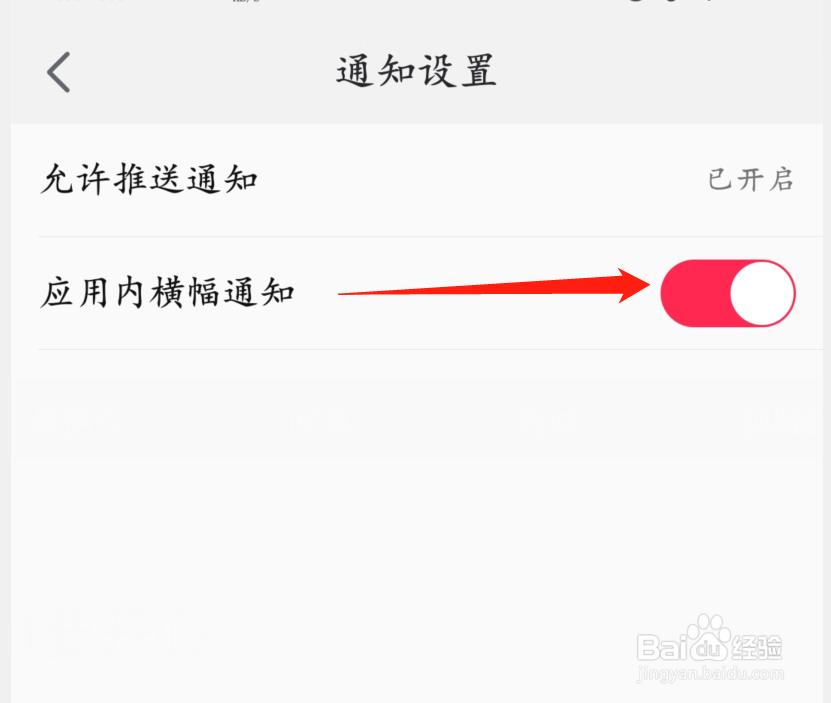Select the 应用内横幅通知 label
This screenshot has height=703, width=831.
coord(167,293)
